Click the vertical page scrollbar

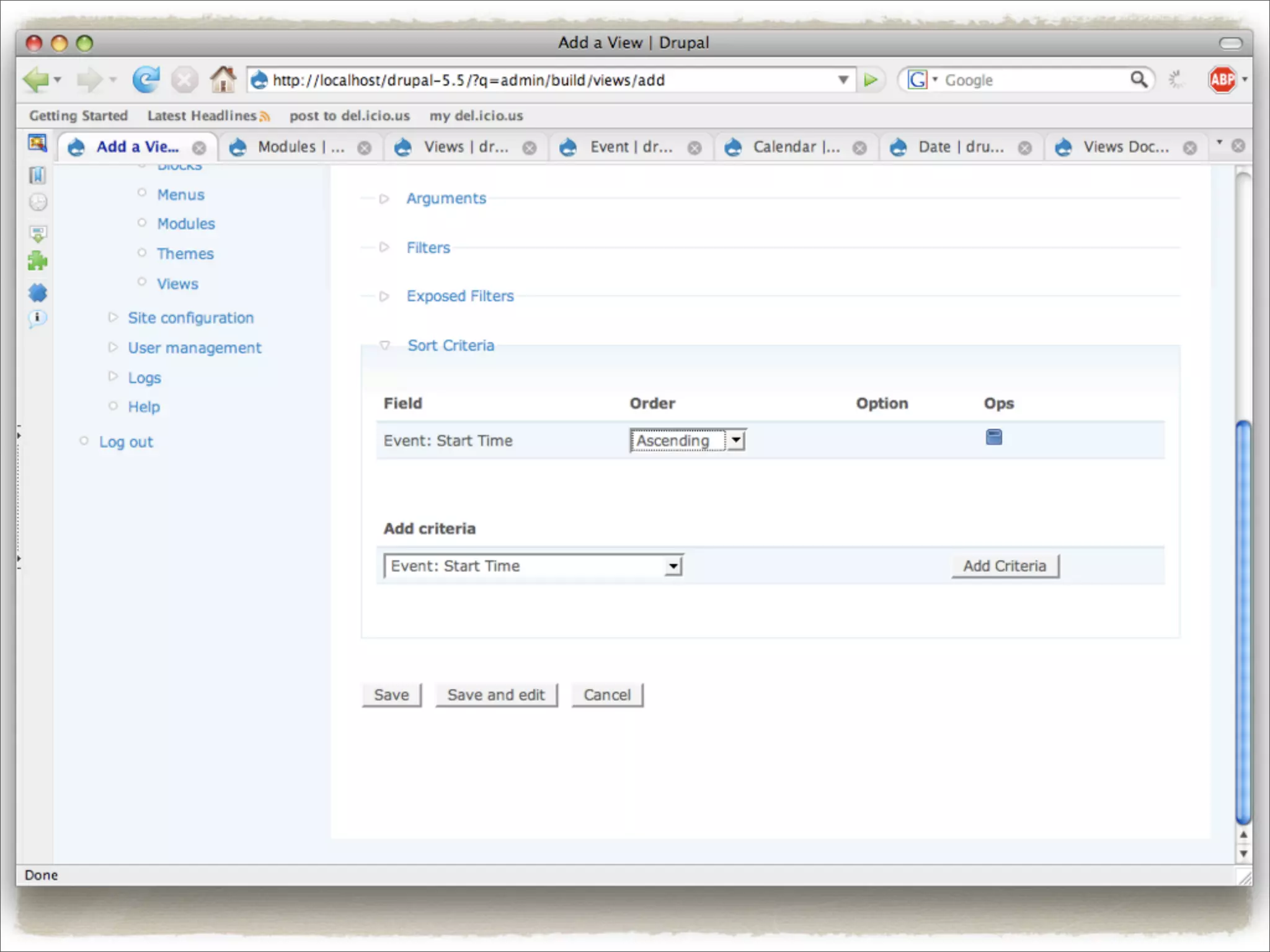pyautogui.click(x=1243, y=620)
